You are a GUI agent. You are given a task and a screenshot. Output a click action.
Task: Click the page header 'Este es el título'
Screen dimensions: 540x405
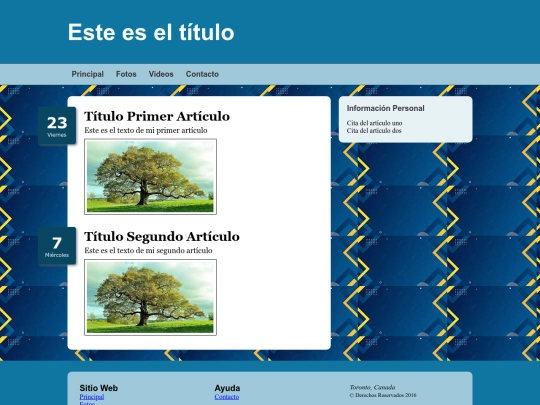pyautogui.click(x=151, y=32)
